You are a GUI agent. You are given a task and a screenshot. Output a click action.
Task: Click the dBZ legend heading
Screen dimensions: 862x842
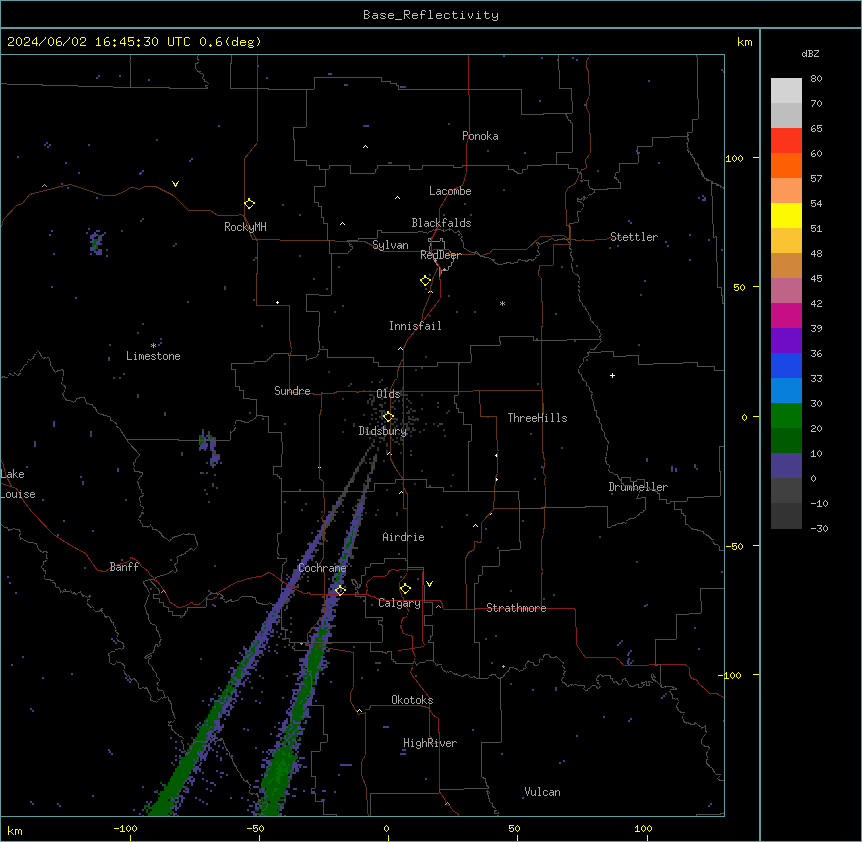point(810,53)
